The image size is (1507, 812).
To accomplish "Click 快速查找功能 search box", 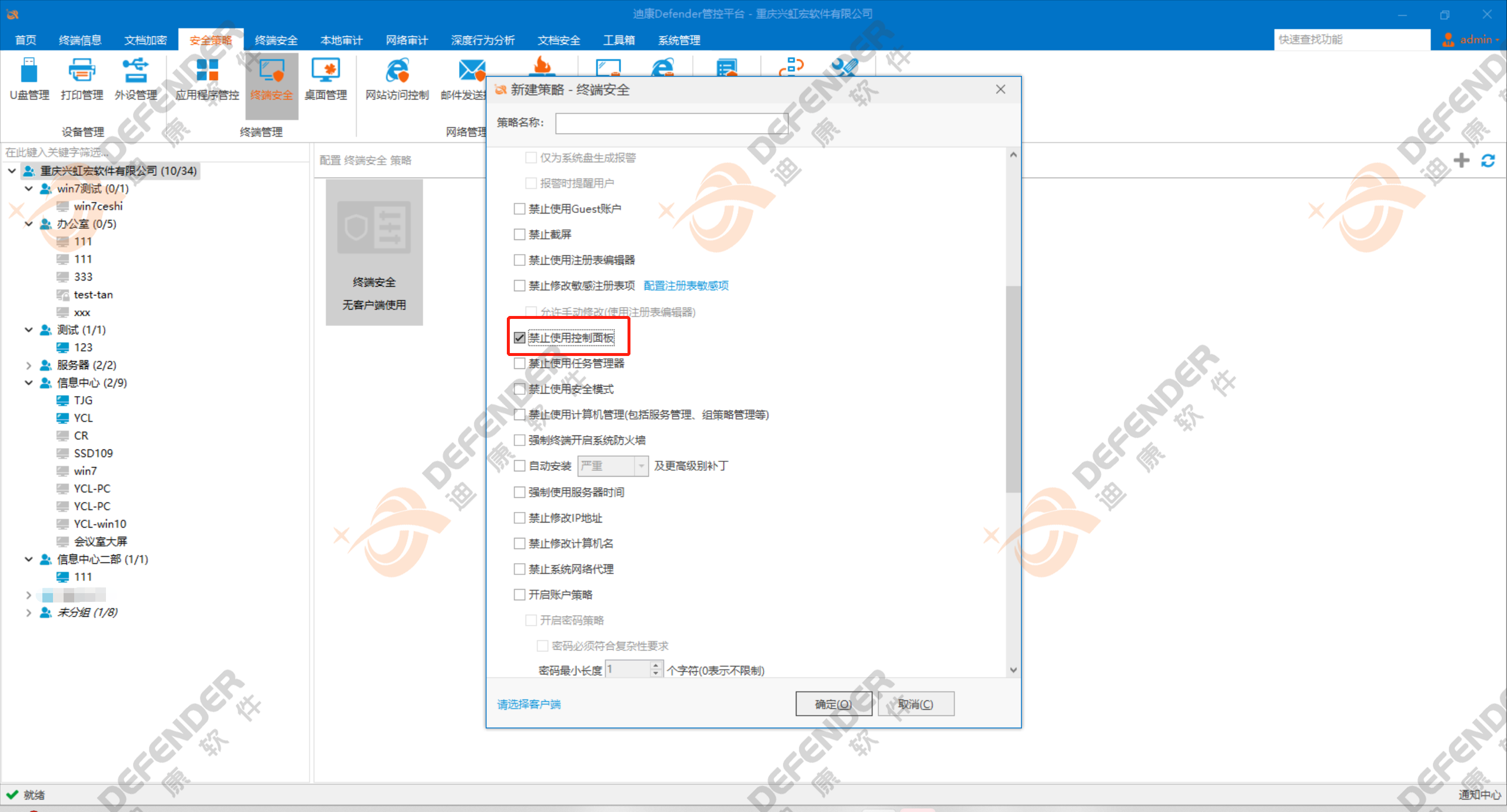I will (x=1351, y=39).
